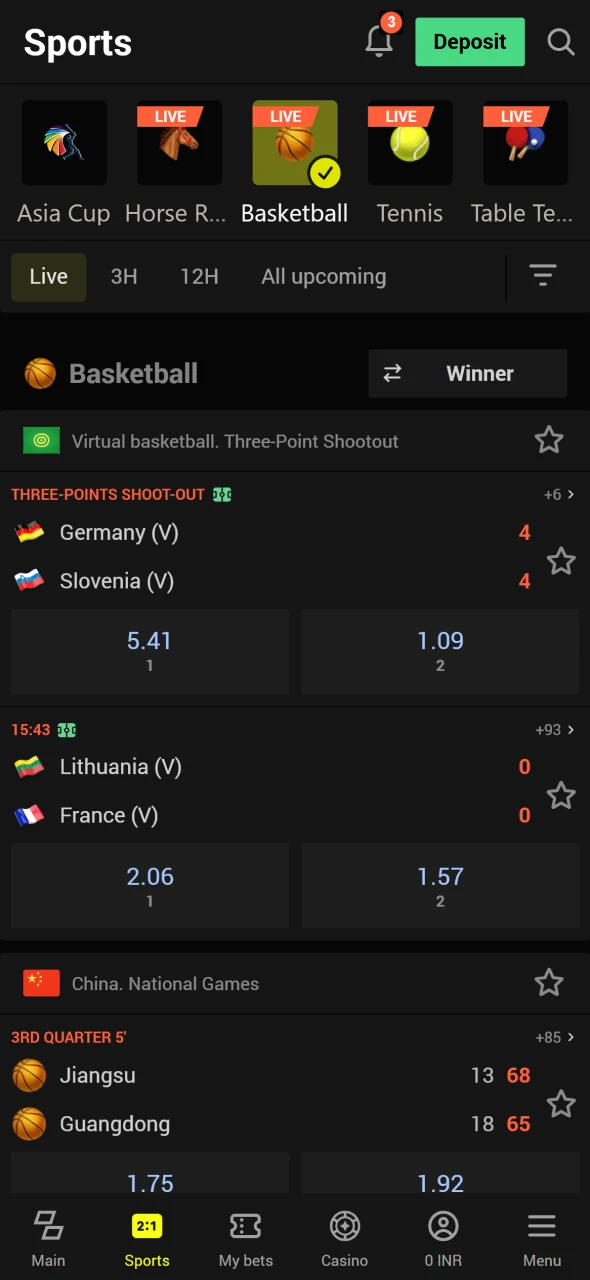Switch to the Tennis category

pyautogui.click(x=409, y=160)
